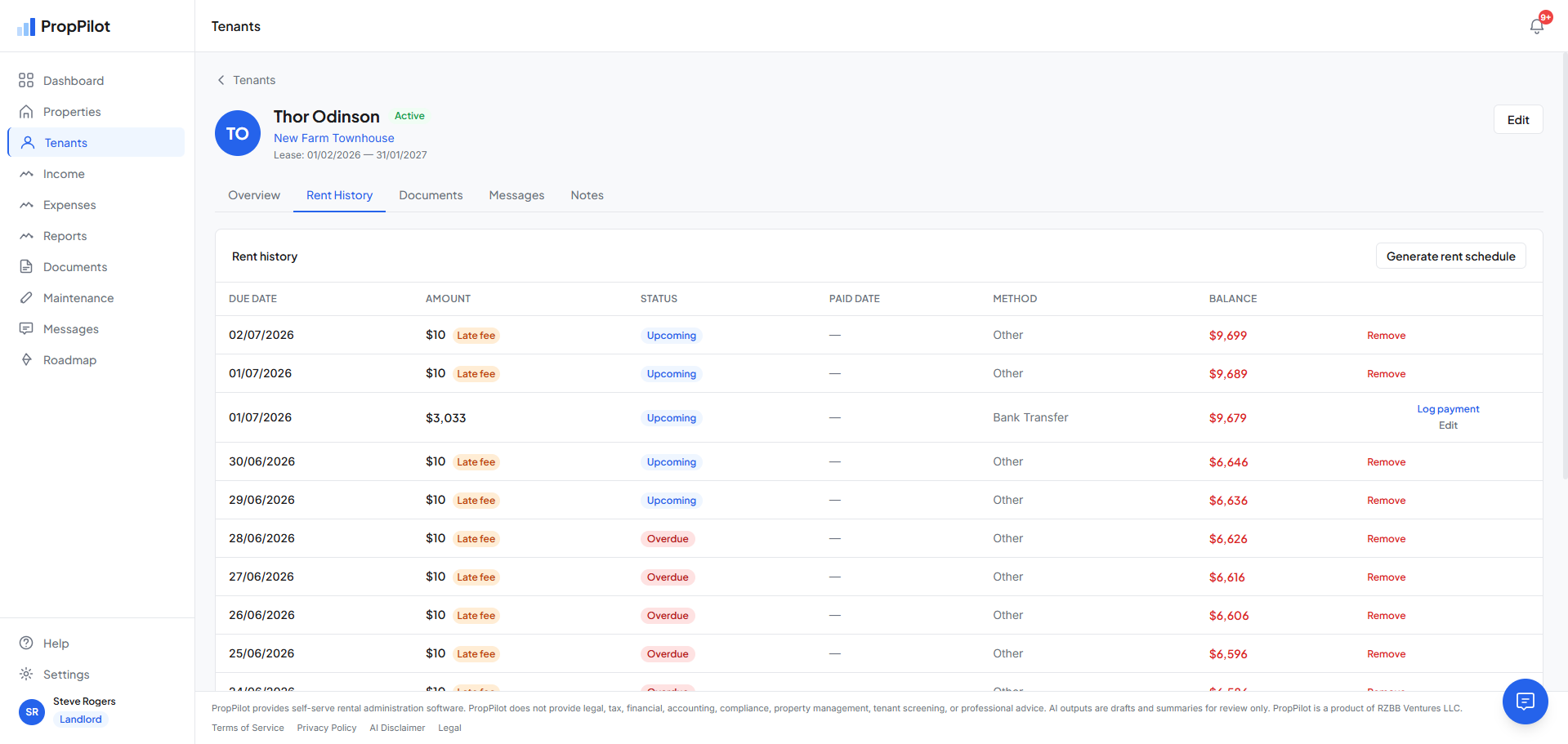Click the Landlord role badge
Viewport: 1568px width, 744px height.
(x=80, y=719)
